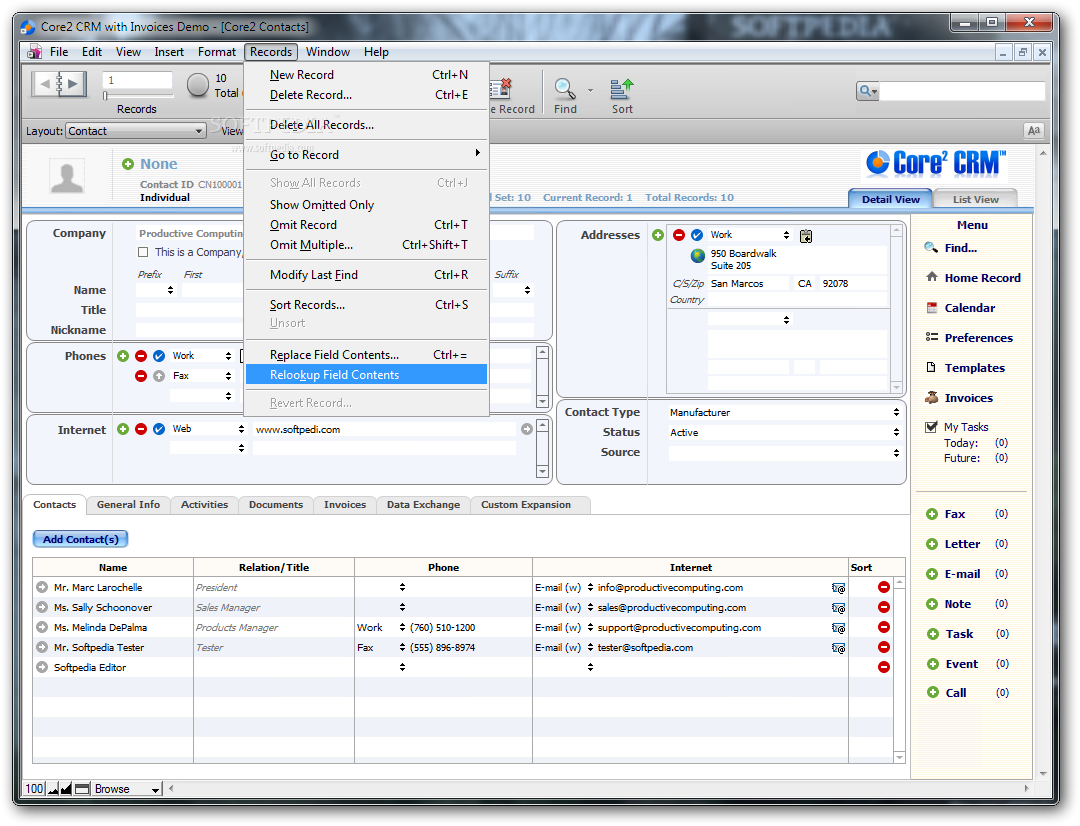Screen dimensions: 1080x826
Task: Click the record slider under record number
Action: 138,96
